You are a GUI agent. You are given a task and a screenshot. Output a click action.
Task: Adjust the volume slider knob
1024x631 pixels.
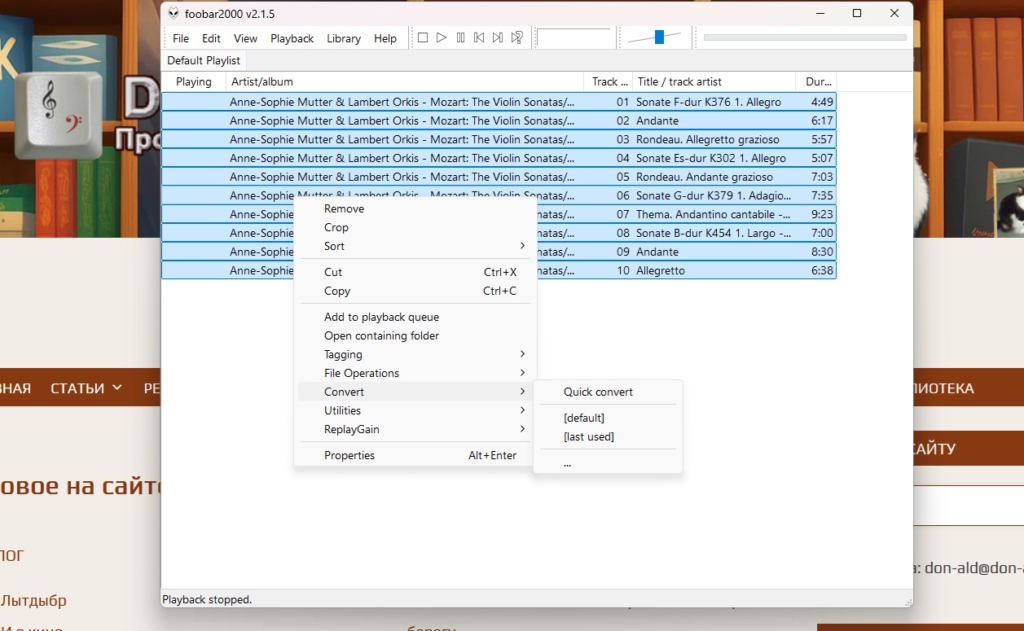pyautogui.click(x=659, y=37)
